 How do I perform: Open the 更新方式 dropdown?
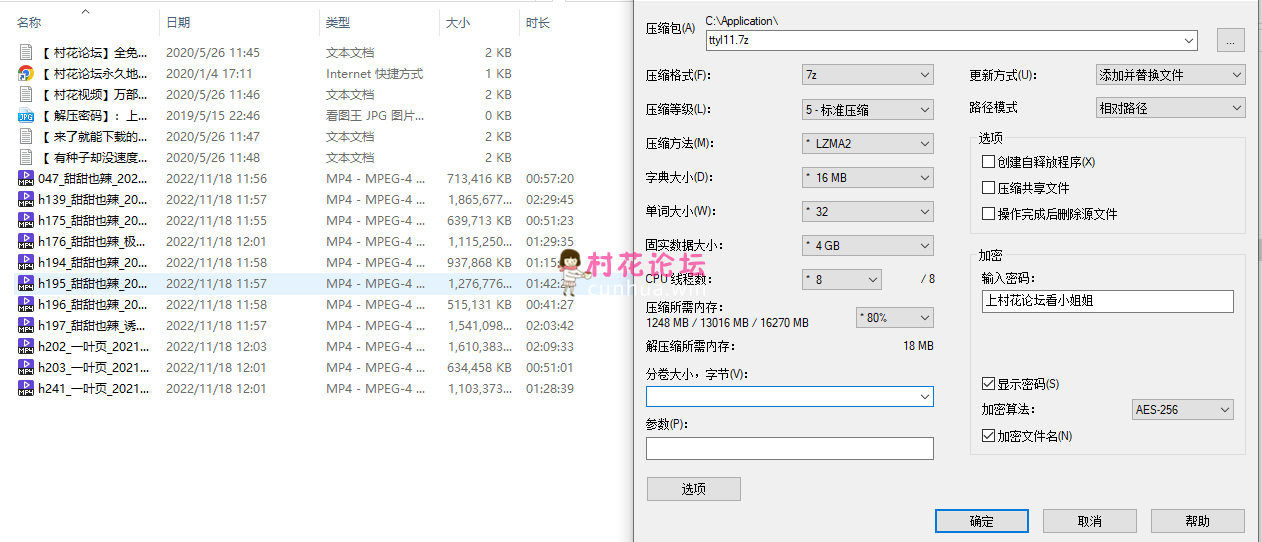(x=1170, y=75)
